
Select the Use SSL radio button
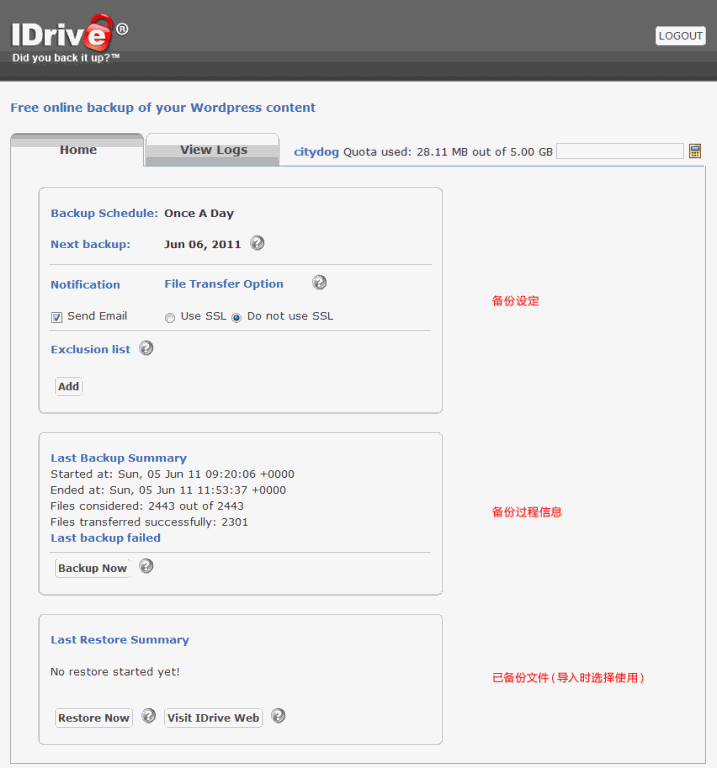click(170, 317)
